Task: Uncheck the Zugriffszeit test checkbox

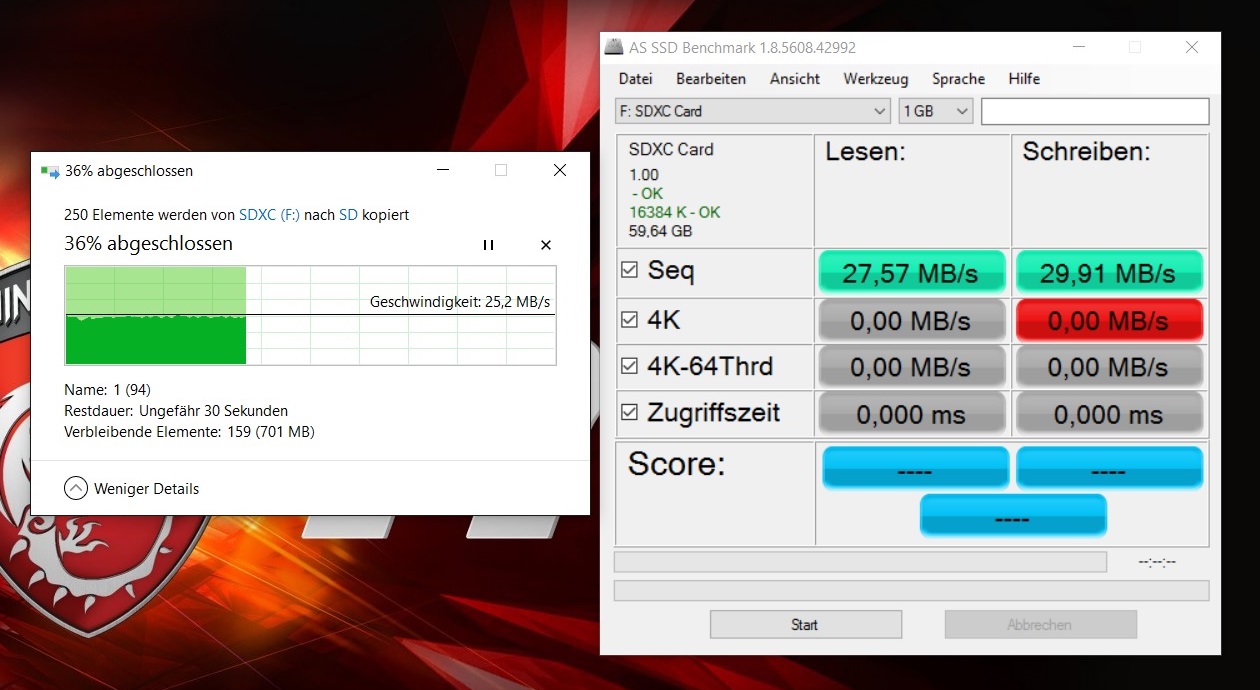Action: tap(629, 412)
